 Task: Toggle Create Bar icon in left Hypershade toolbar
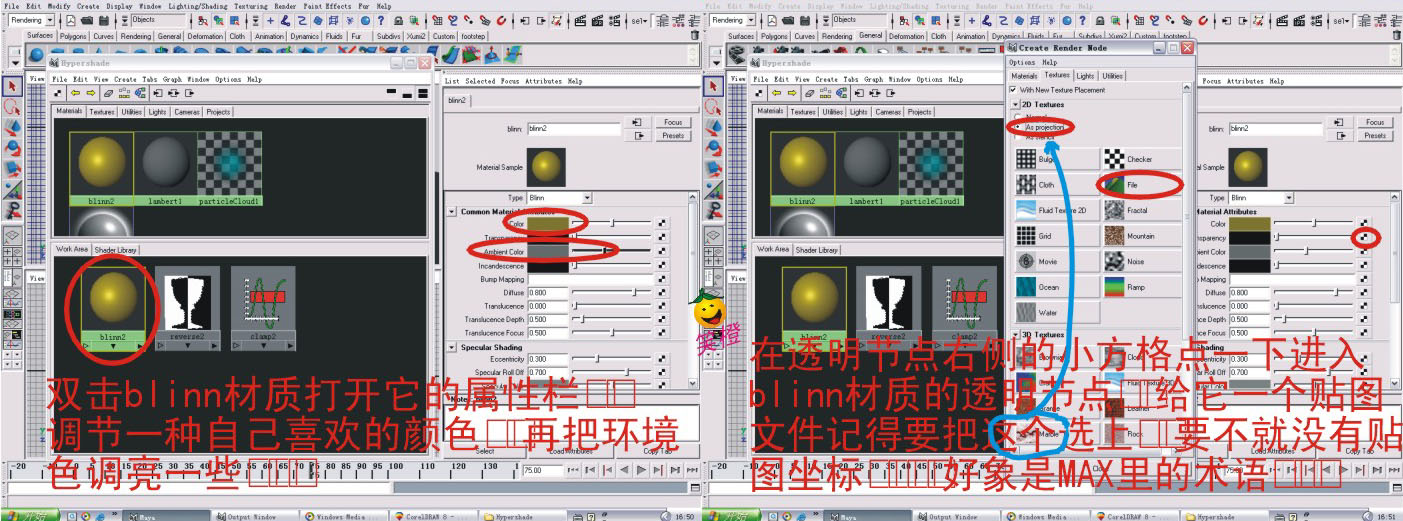[x=58, y=93]
